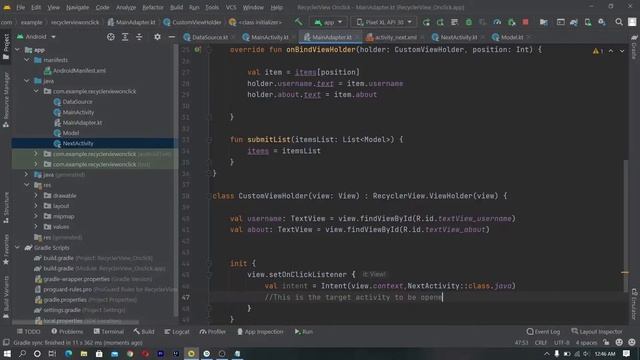Image resolution: width=640 pixels, height=360 pixels.
Task: Open the VCS menu
Action: 231,7
